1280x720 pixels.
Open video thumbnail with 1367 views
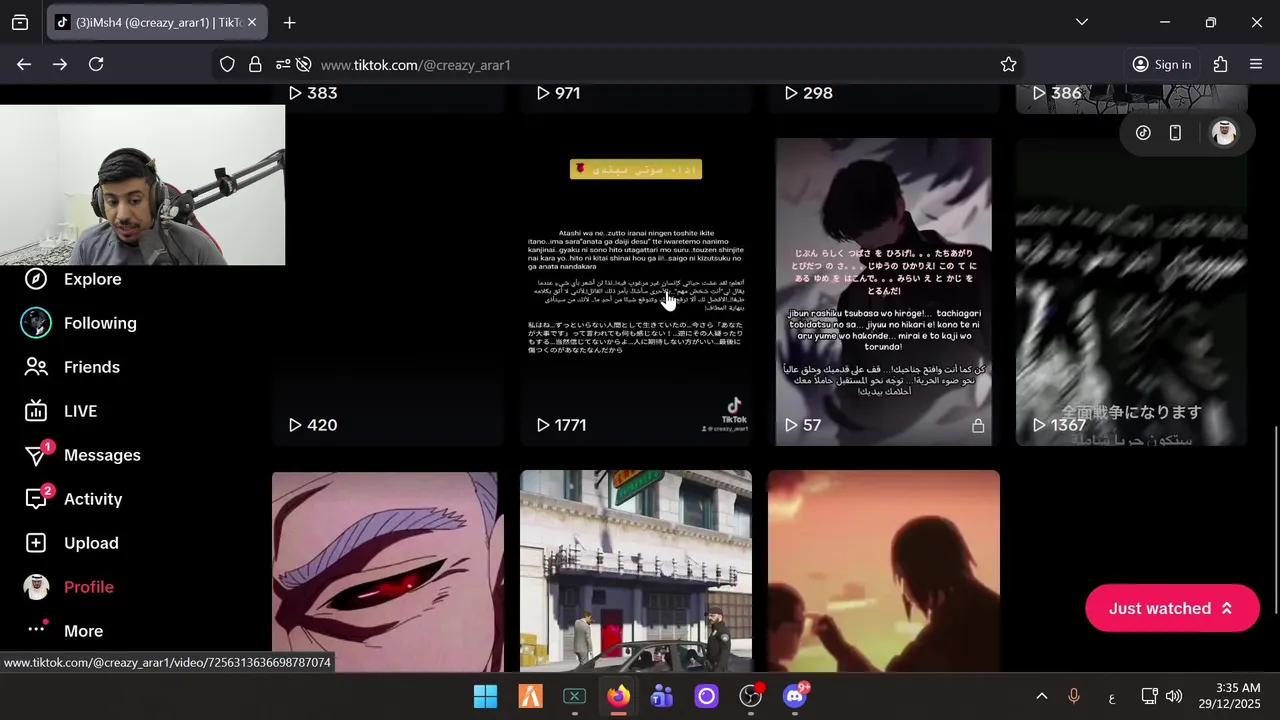click(x=1132, y=292)
